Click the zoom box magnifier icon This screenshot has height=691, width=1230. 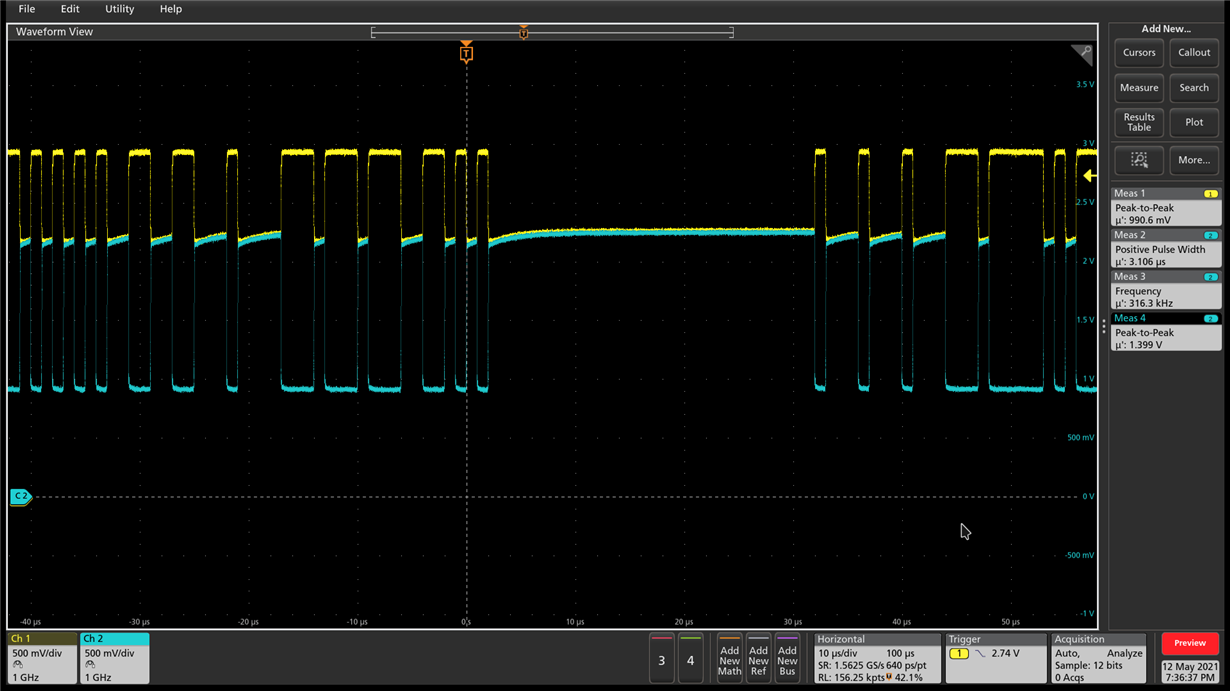pyautogui.click(x=1139, y=160)
